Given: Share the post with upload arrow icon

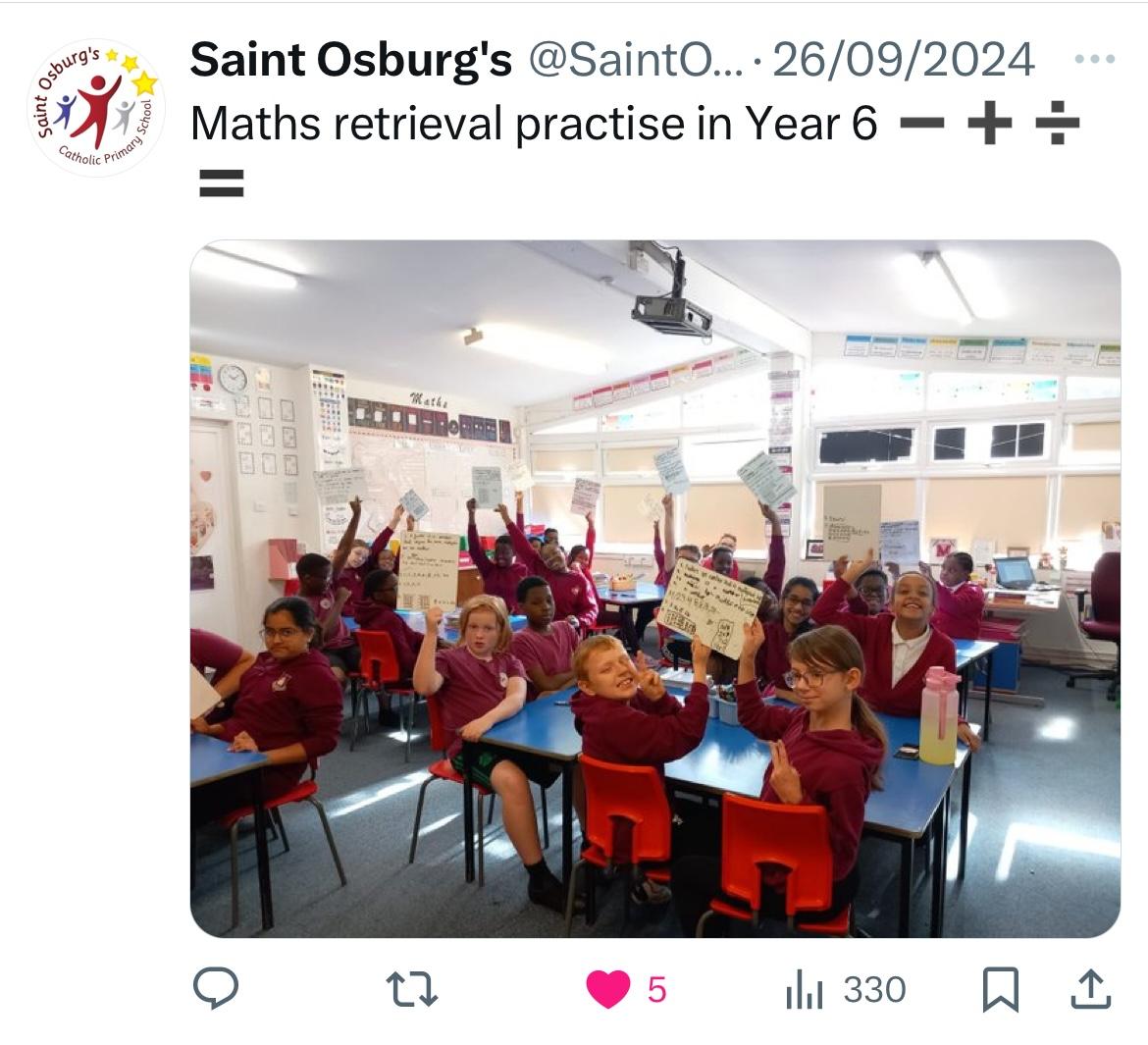Looking at the screenshot, I should coord(1091,989).
